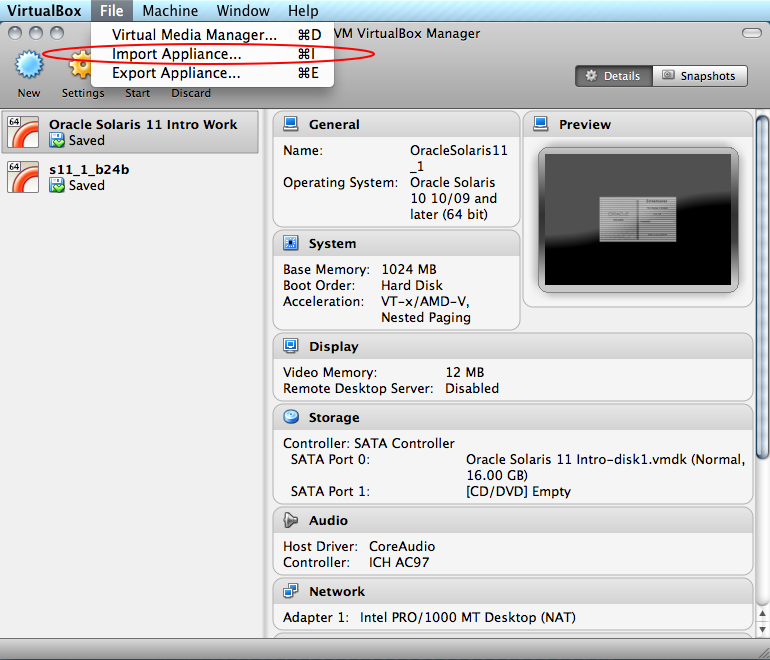Click the ICH AC97 controller value
Screen dimensions: 770x660
(x=399, y=562)
